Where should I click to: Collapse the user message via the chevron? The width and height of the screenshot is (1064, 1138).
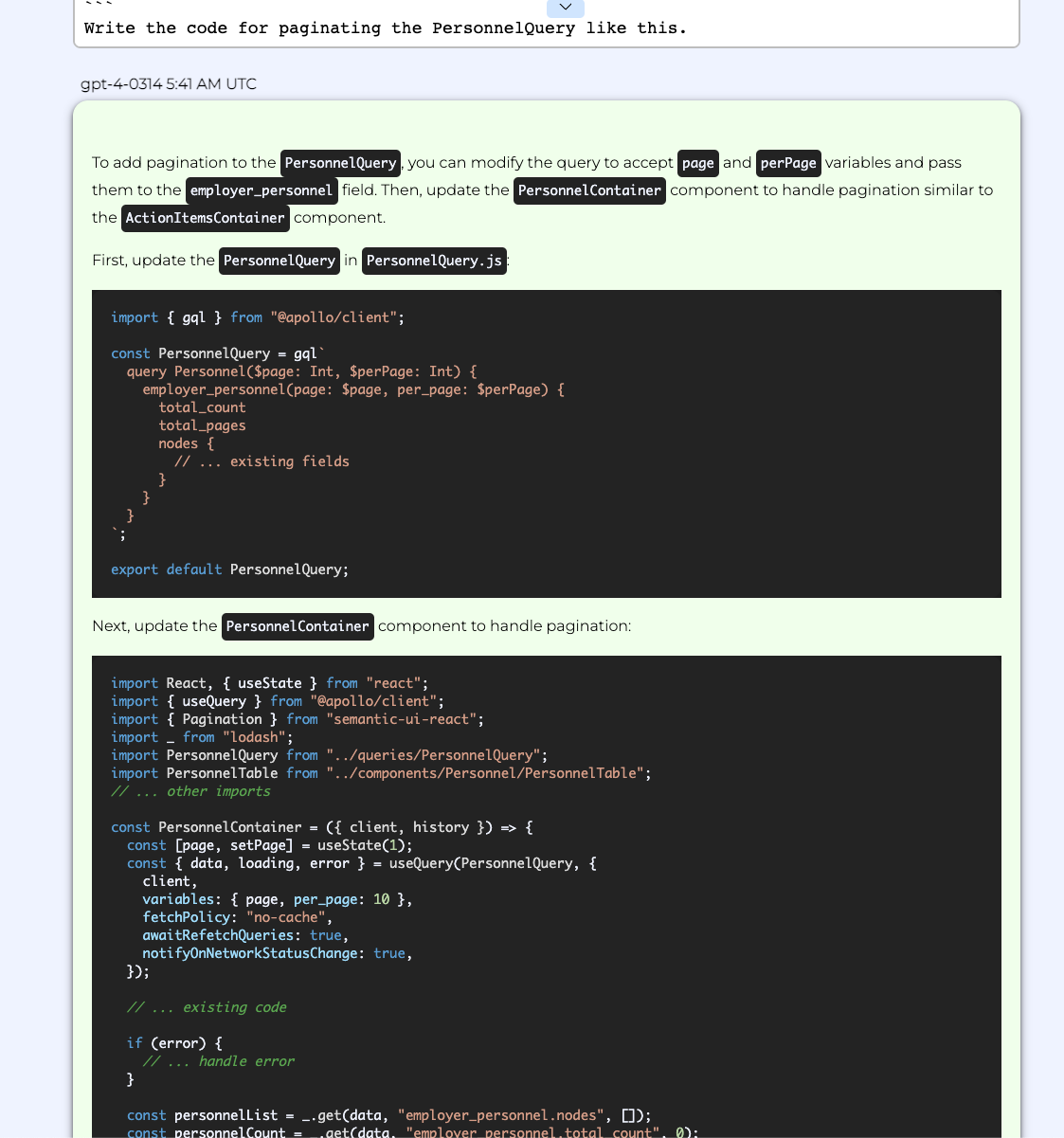pos(566,8)
